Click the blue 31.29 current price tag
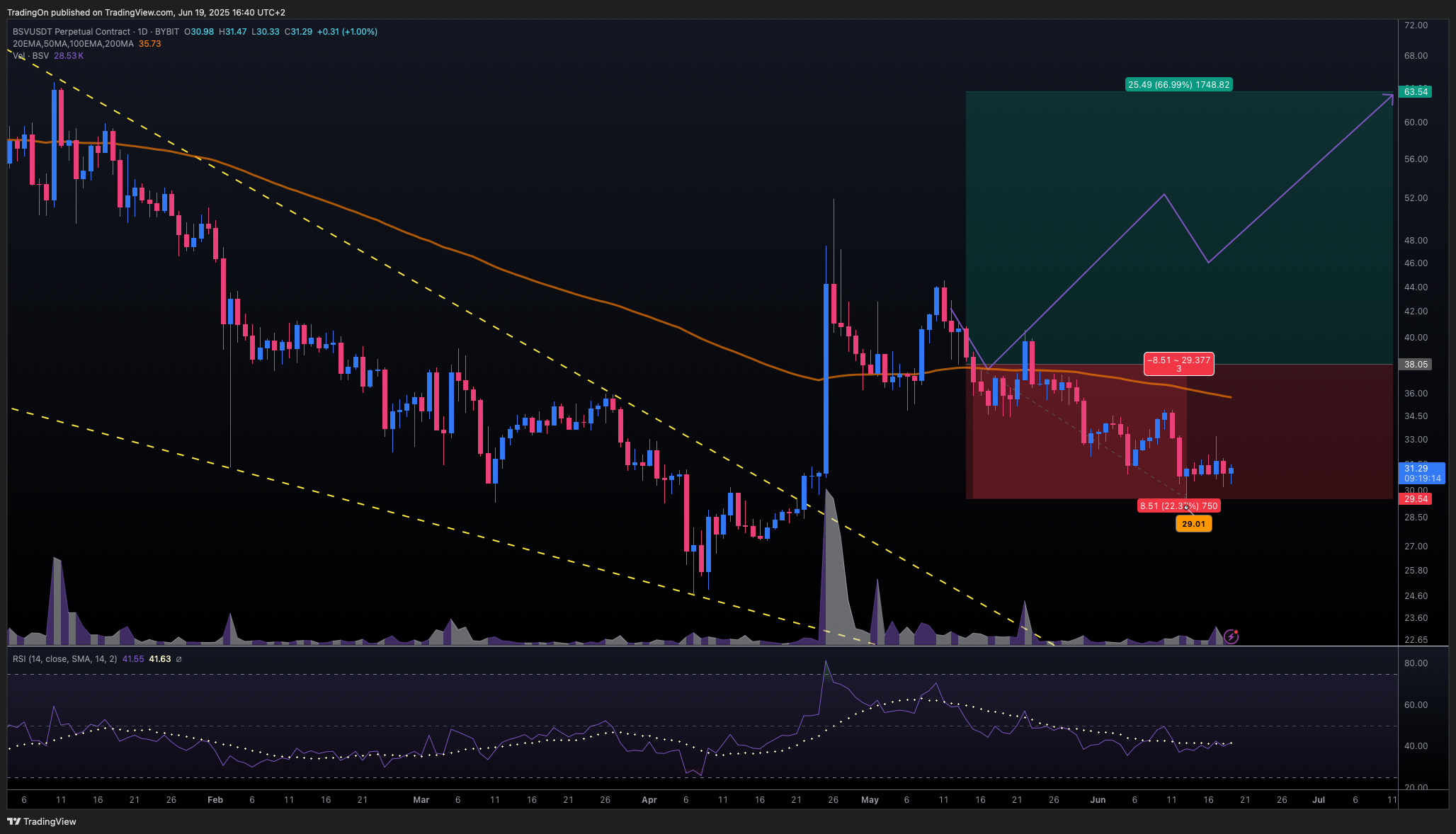 (x=1422, y=473)
